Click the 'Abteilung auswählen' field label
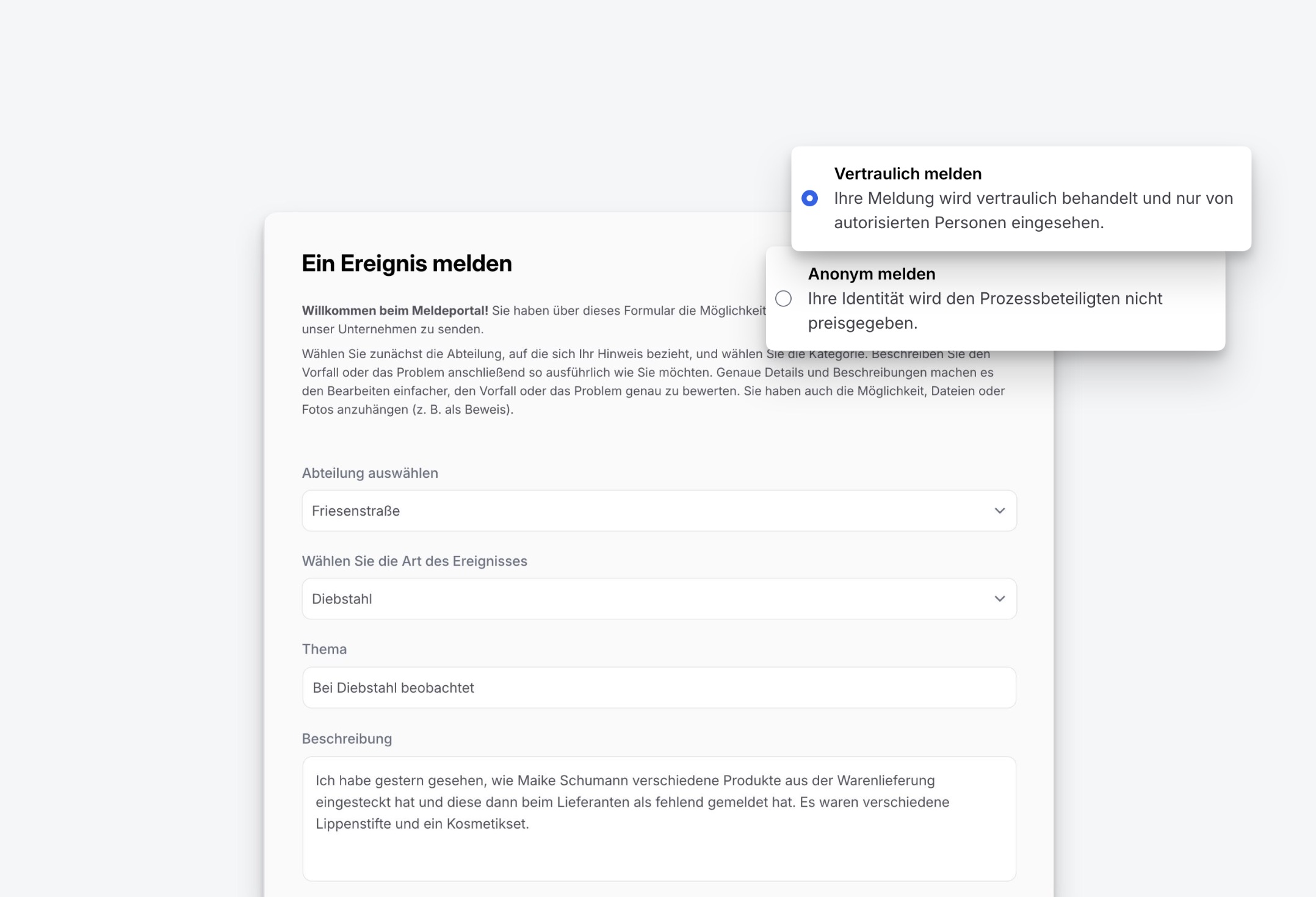The image size is (1316, 897). (x=369, y=473)
